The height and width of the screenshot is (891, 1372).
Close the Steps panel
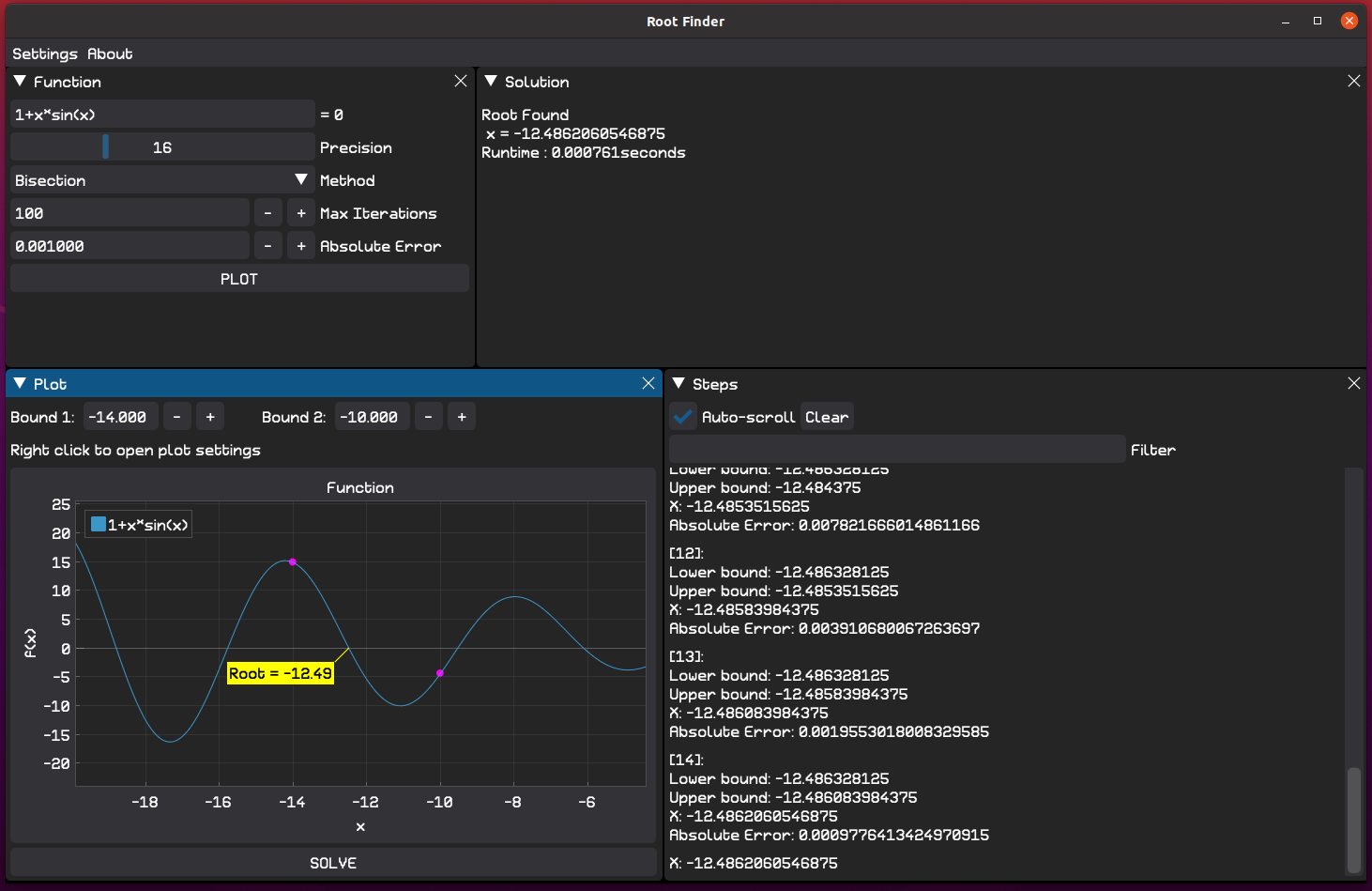pos(1354,384)
